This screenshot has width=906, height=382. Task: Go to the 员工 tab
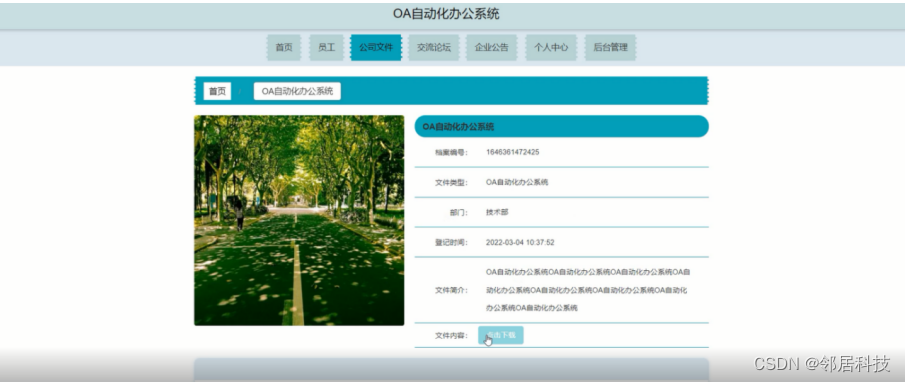(x=326, y=47)
